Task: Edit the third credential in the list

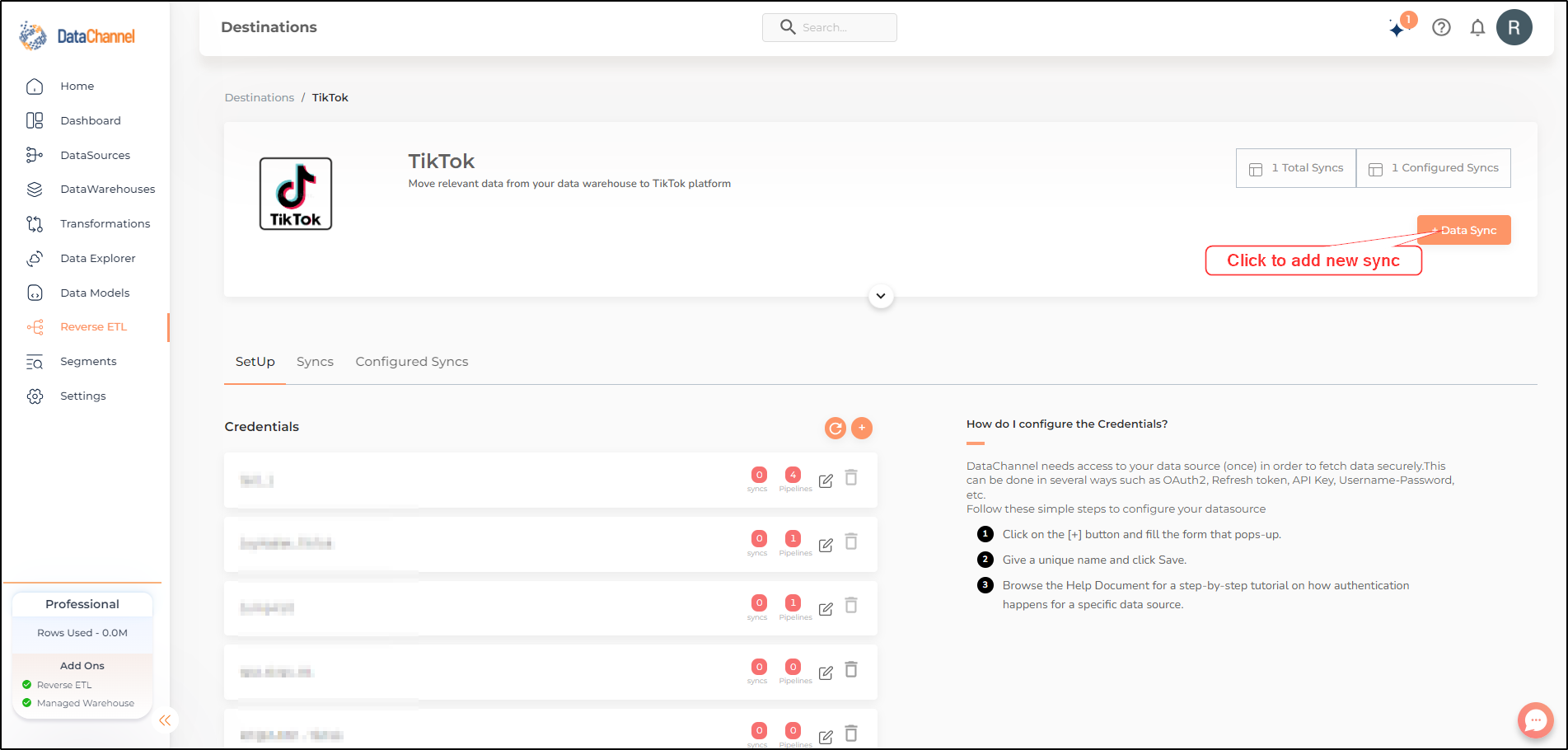Action: point(826,609)
